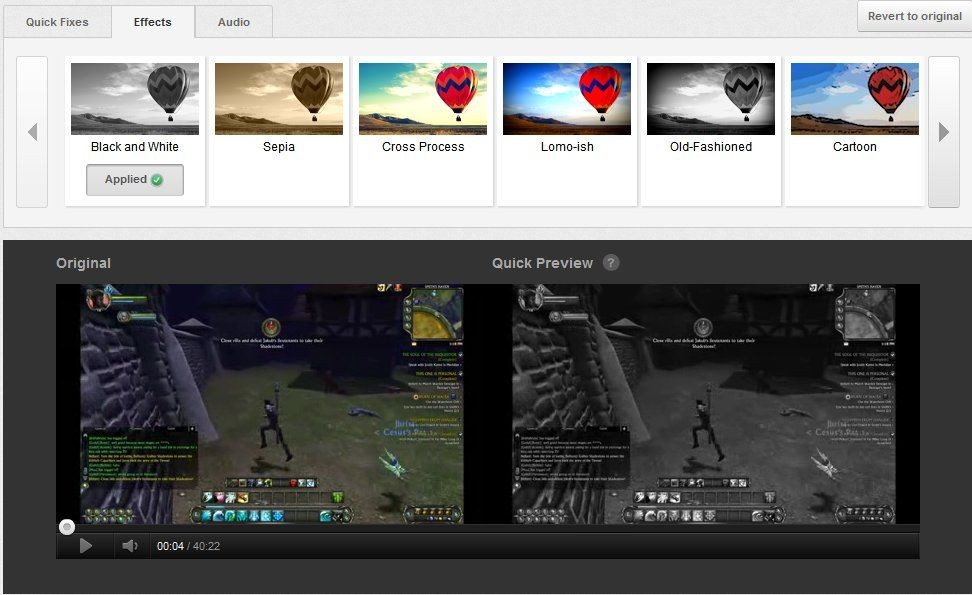Mute the video with speaker icon
Screen dimensions: 972x595
(x=130, y=546)
